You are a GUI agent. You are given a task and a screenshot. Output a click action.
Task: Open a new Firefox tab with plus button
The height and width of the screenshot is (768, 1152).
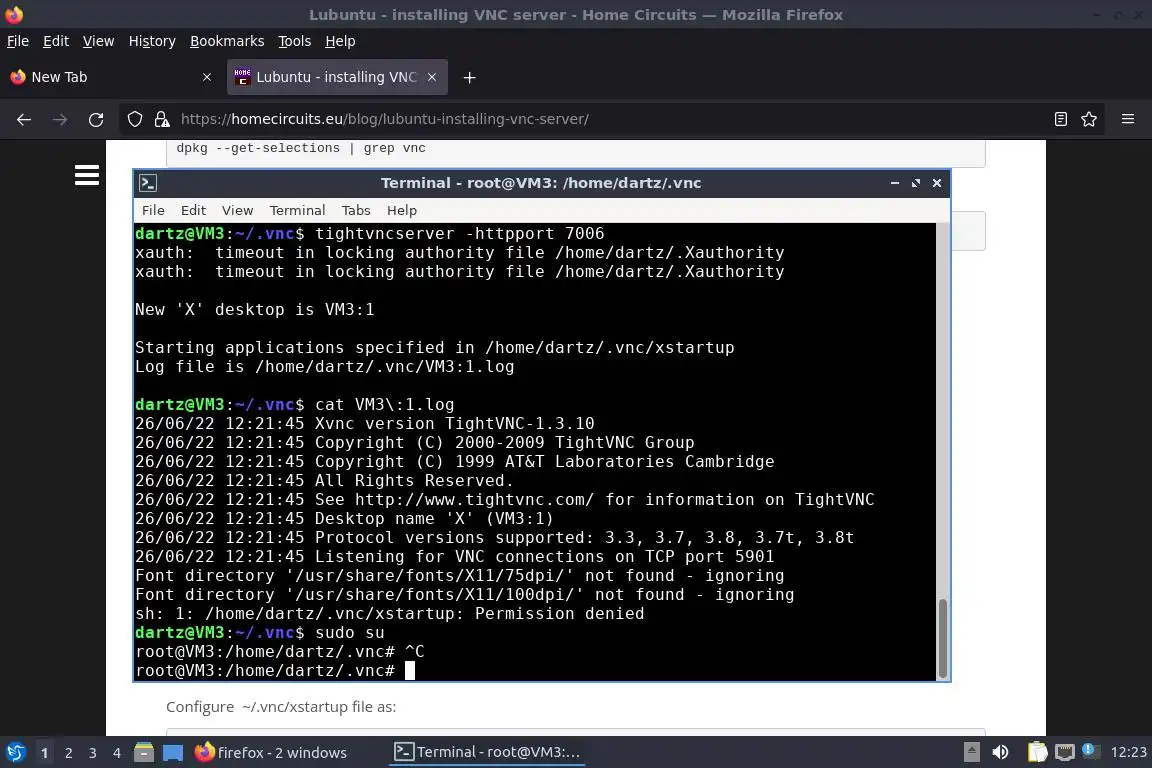(x=469, y=77)
